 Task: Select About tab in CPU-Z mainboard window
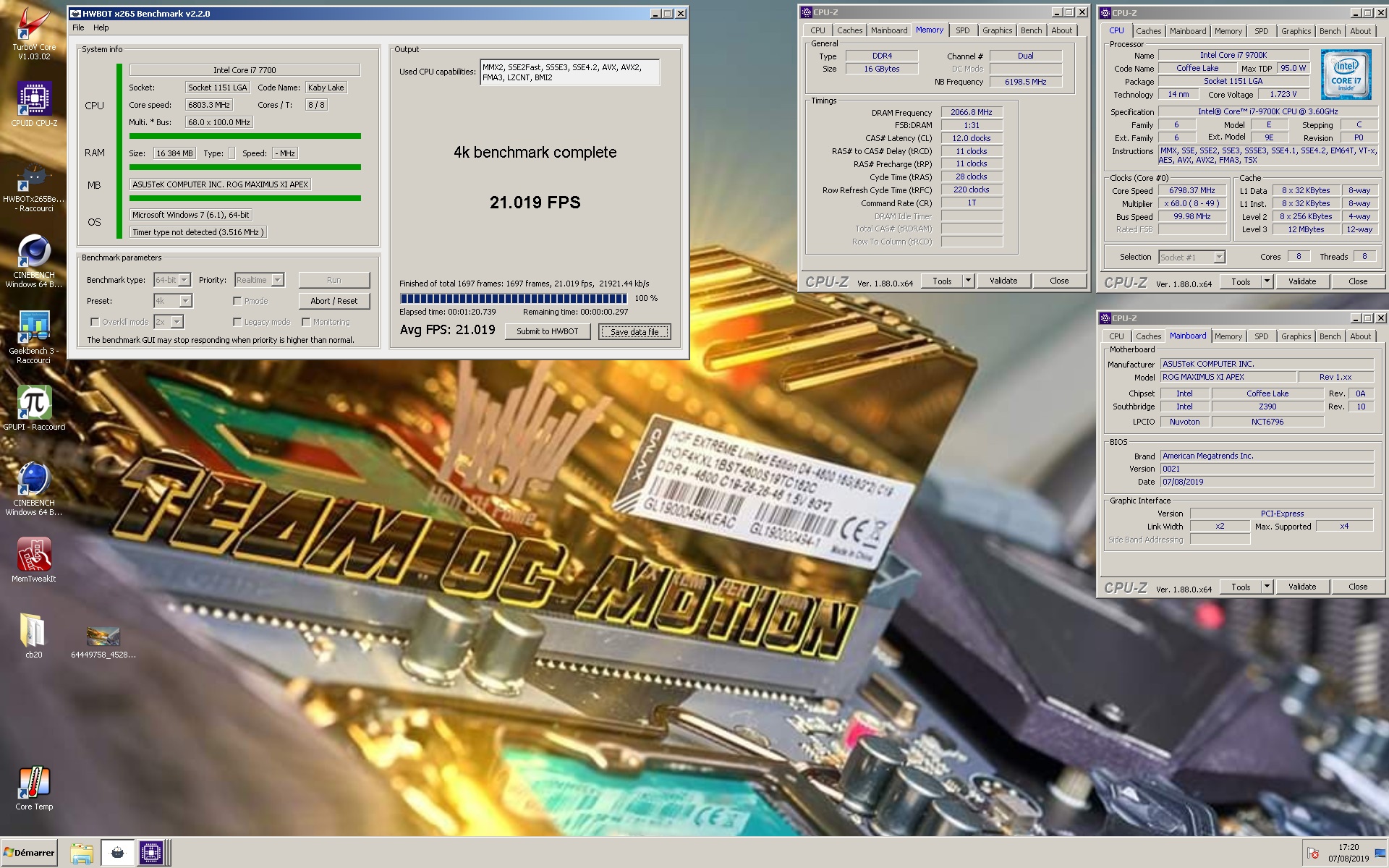1360,336
